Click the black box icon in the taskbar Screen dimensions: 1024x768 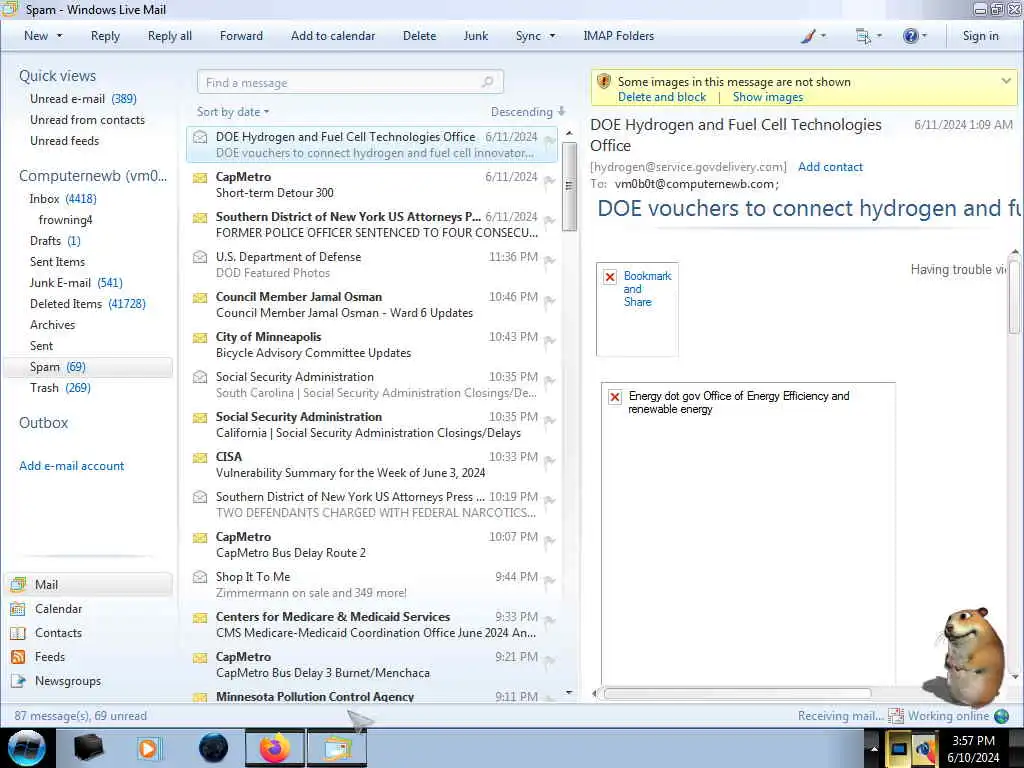click(x=88, y=748)
